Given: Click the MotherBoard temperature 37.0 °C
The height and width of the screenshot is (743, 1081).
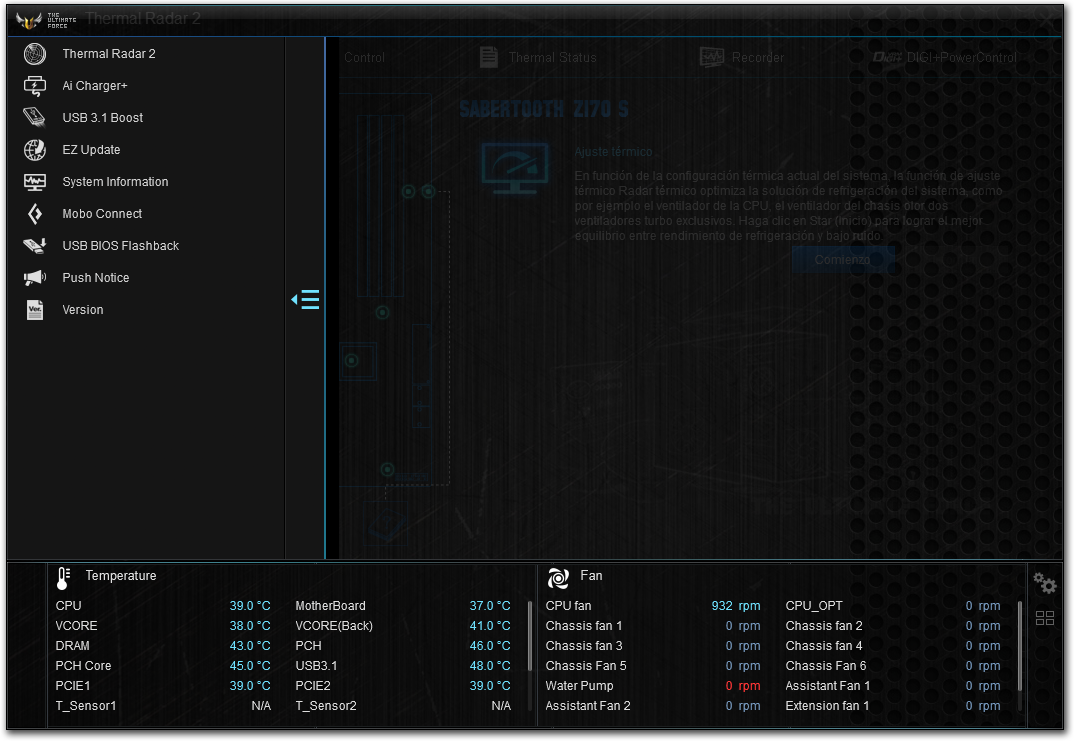Looking at the screenshot, I should click(x=490, y=606).
